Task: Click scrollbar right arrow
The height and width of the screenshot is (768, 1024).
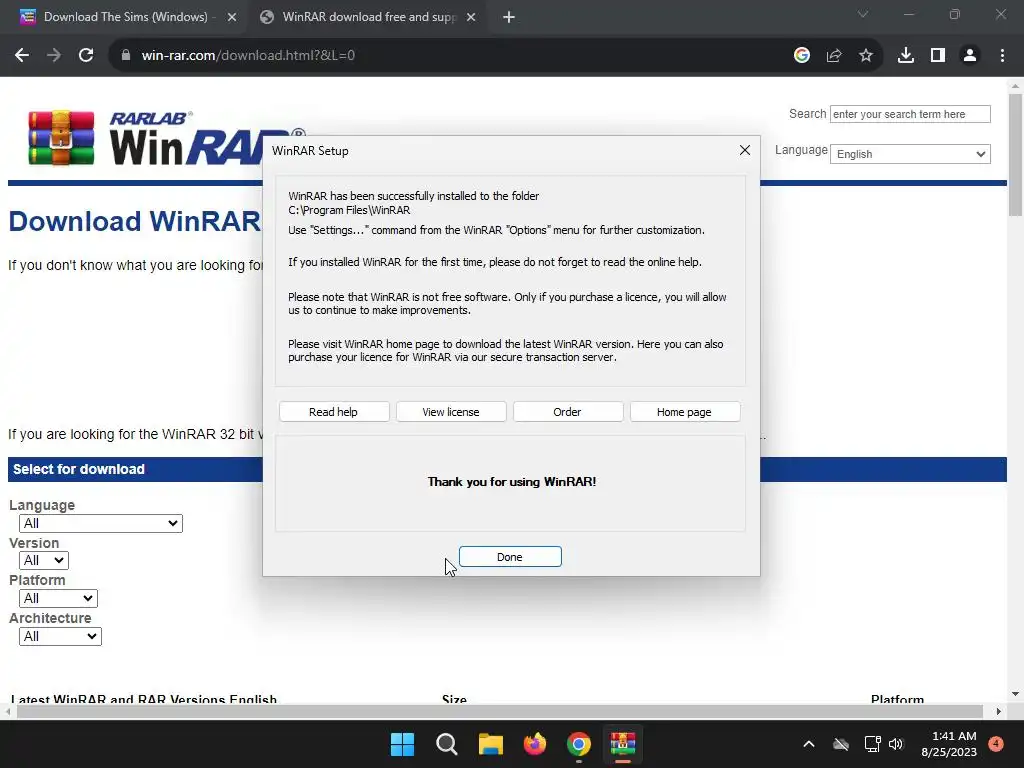Action: 999,711
